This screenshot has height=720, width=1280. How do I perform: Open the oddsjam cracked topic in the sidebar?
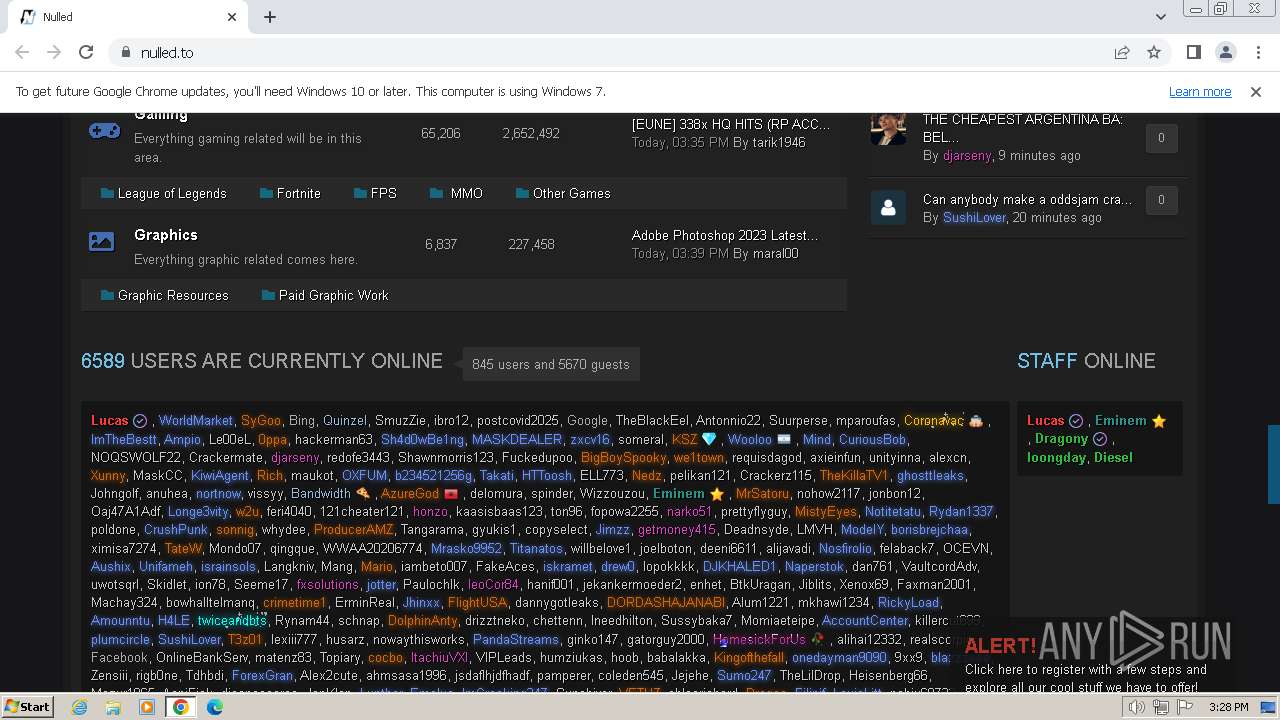1027,199
